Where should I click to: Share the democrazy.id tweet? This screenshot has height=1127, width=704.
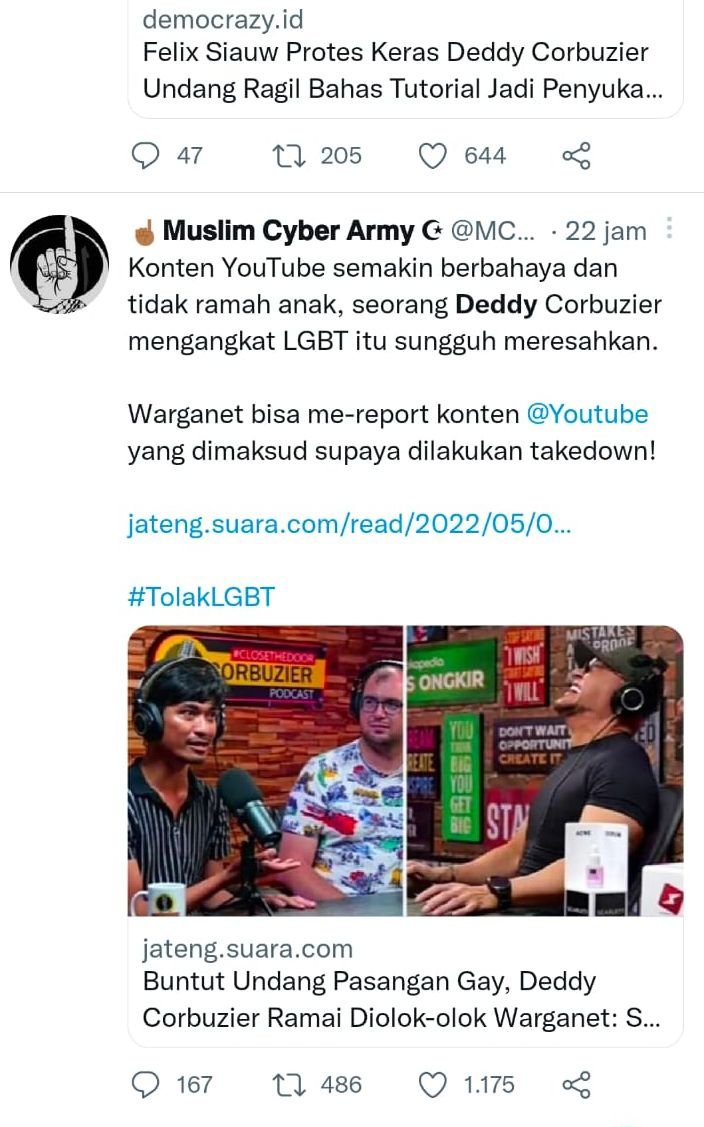pyautogui.click(x=576, y=155)
